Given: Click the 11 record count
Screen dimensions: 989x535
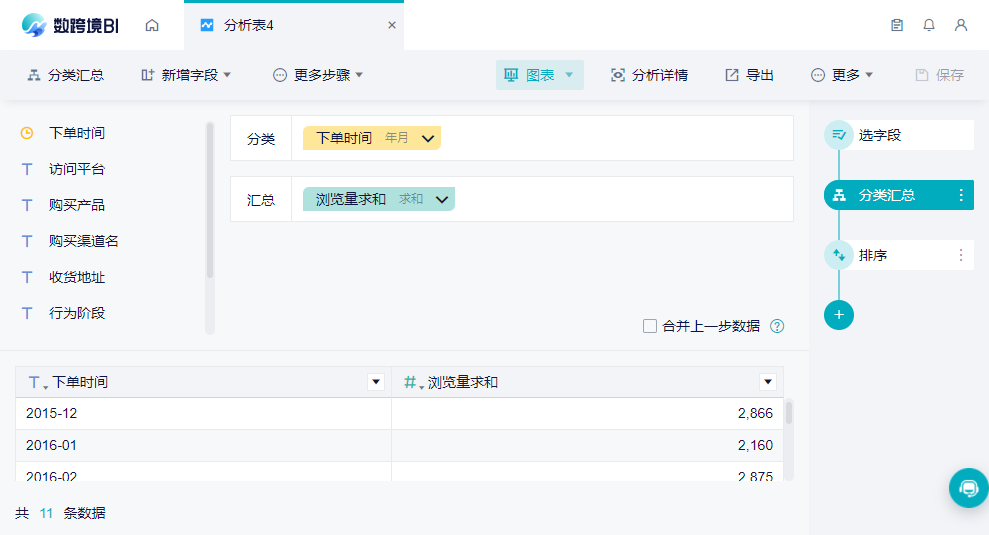Looking at the screenshot, I should coord(46,513).
